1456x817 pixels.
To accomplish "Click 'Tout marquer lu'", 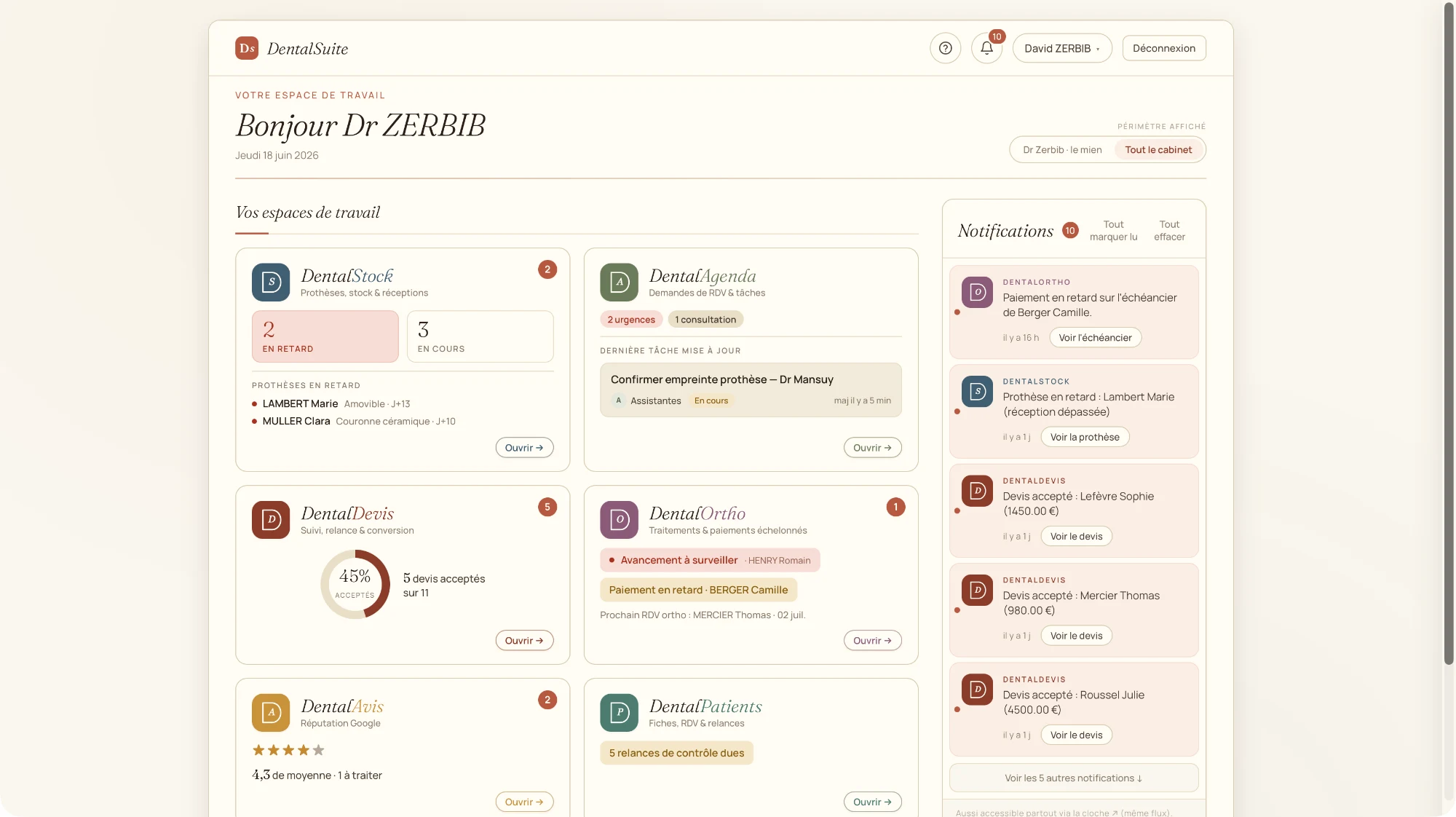I will [x=1113, y=231].
